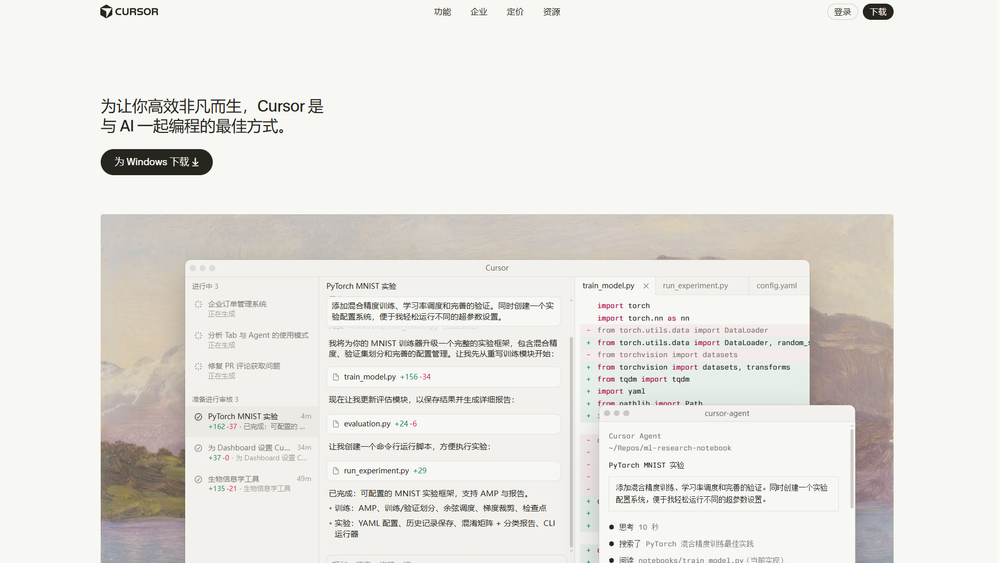Select 修复 PR 评论获取问题 task
The height and width of the screenshot is (563, 1000).
coord(252,370)
